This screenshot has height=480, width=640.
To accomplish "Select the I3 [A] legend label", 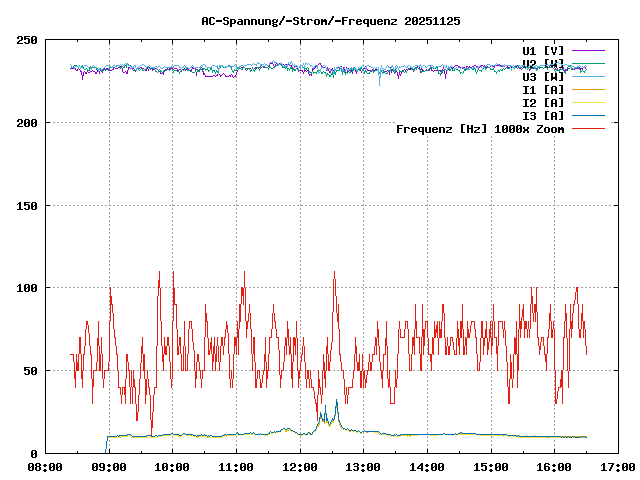I will pyautogui.click(x=543, y=115).
